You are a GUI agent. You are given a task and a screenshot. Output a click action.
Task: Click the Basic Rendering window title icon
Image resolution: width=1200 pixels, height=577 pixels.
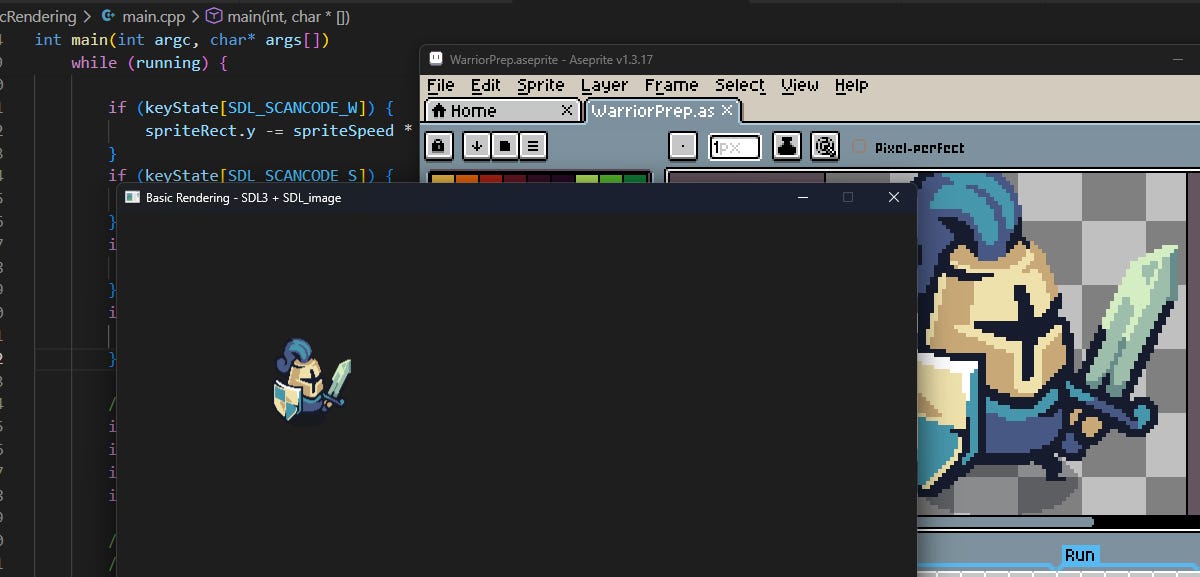coord(132,198)
